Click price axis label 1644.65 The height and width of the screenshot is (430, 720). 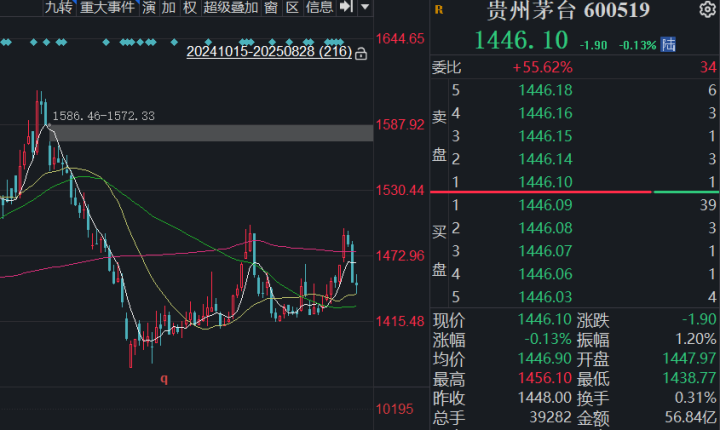[x=400, y=39]
